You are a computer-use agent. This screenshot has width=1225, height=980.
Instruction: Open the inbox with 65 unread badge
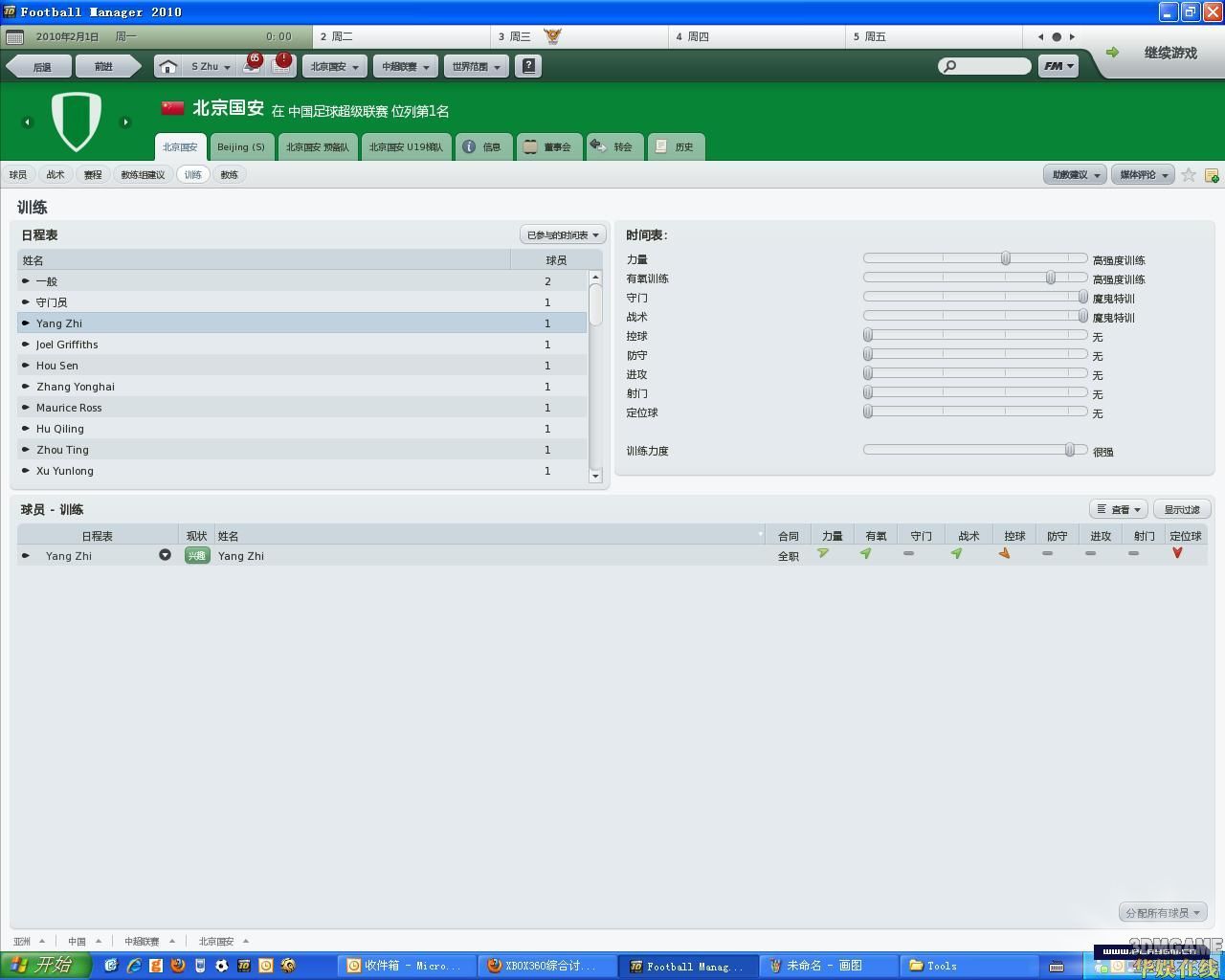coord(251,66)
